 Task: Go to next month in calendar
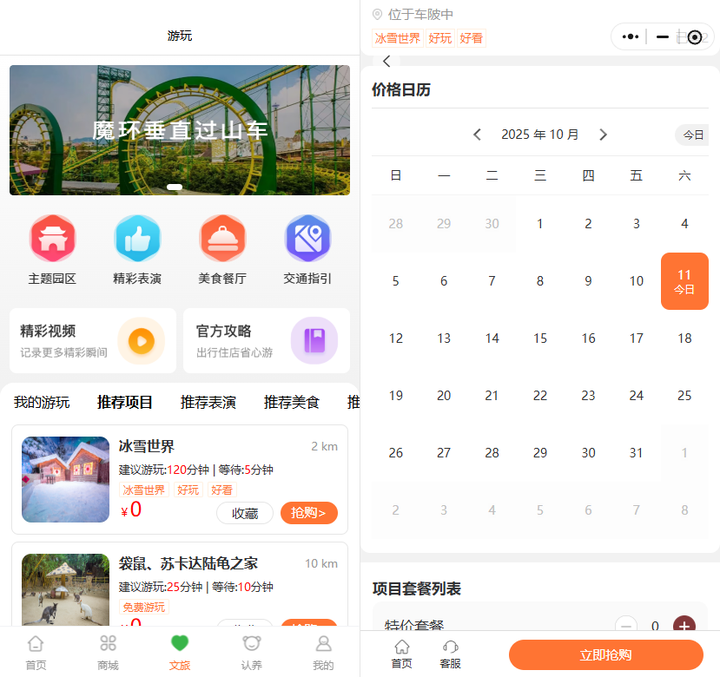603,135
